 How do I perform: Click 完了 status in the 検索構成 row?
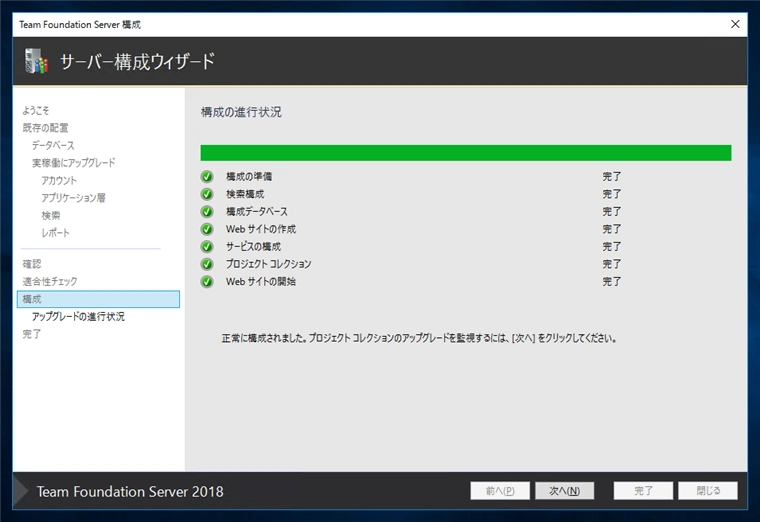[612, 194]
